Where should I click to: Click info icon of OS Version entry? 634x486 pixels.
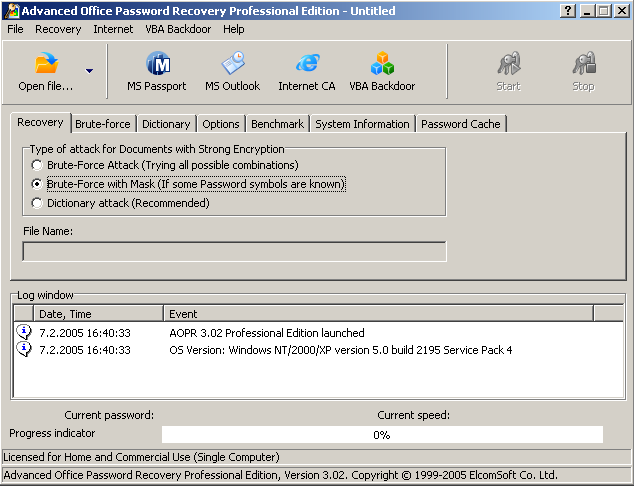[24, 349]
